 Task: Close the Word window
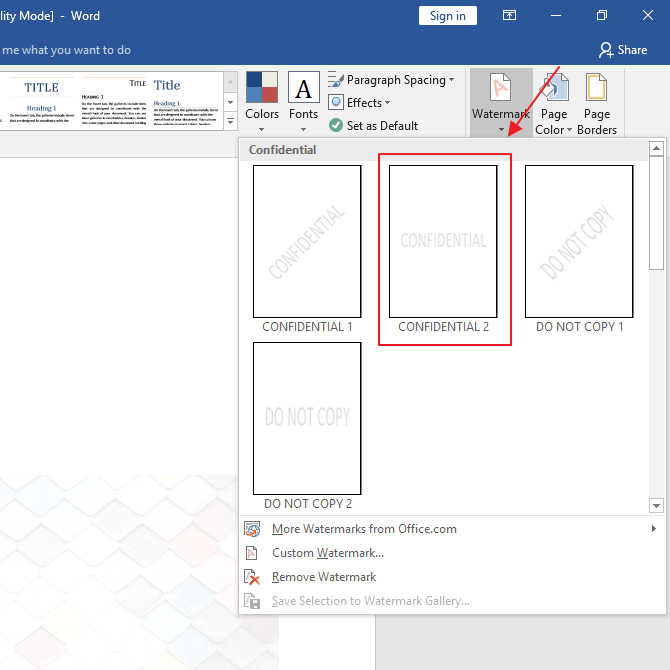[648, 16]
